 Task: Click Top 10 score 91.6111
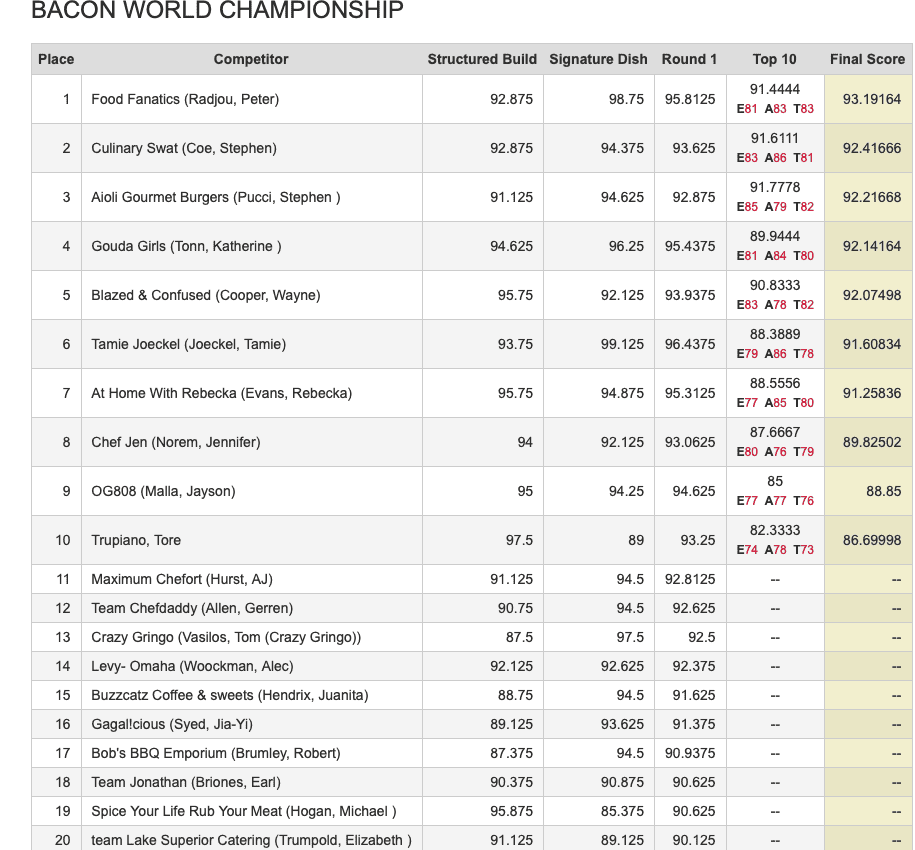pos(774,138)
